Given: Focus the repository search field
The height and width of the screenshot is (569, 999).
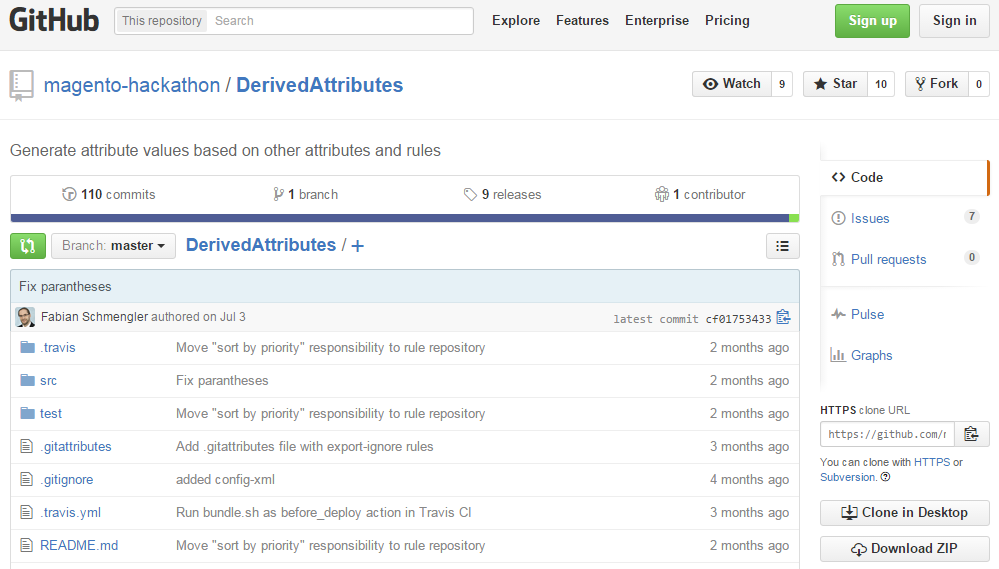Looking at the screenshot, I should 341,21.
